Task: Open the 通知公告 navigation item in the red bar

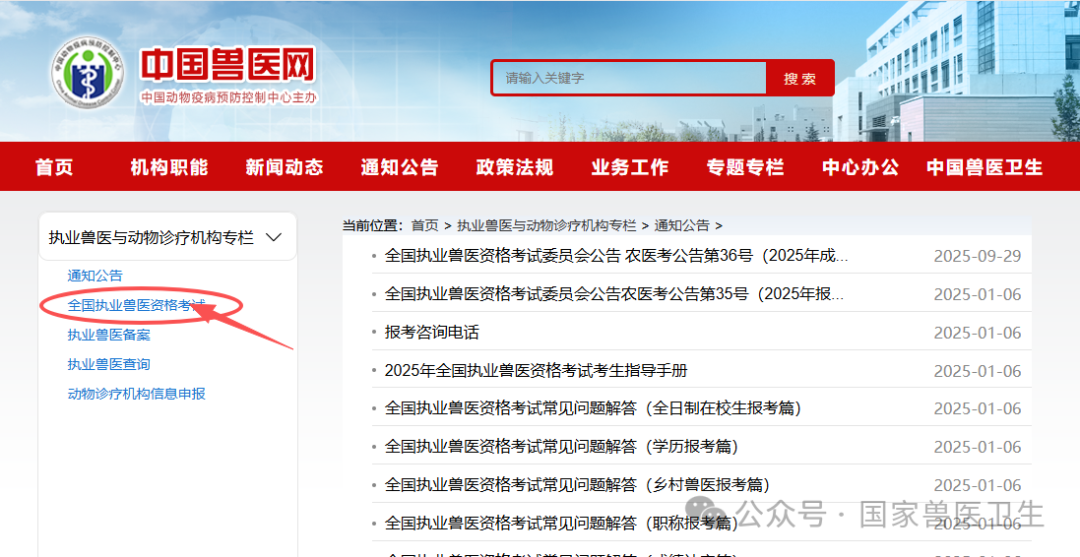Action: point(399,167)
